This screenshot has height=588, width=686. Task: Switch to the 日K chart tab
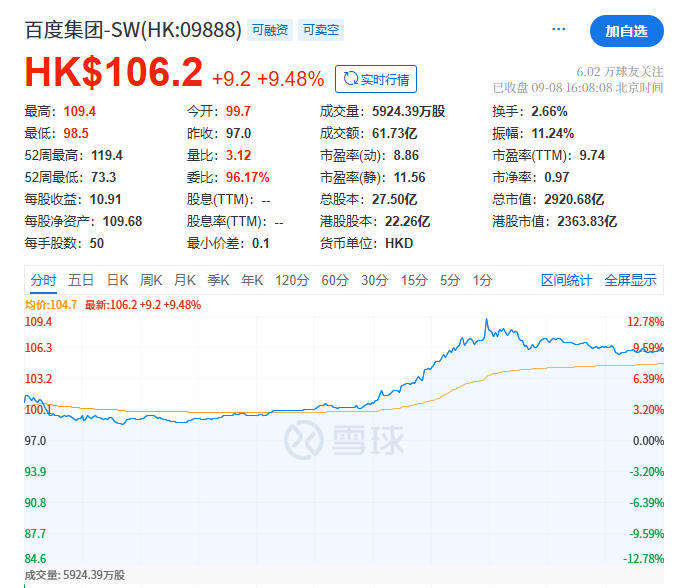pyautogui.click(x=118, y=280)
